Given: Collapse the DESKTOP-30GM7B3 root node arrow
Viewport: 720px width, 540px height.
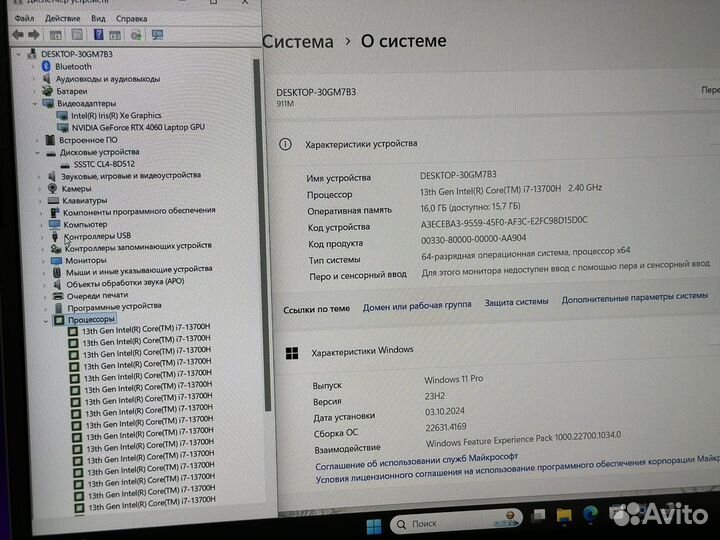Looking at the screenshot, I should [x=19, y=54].
